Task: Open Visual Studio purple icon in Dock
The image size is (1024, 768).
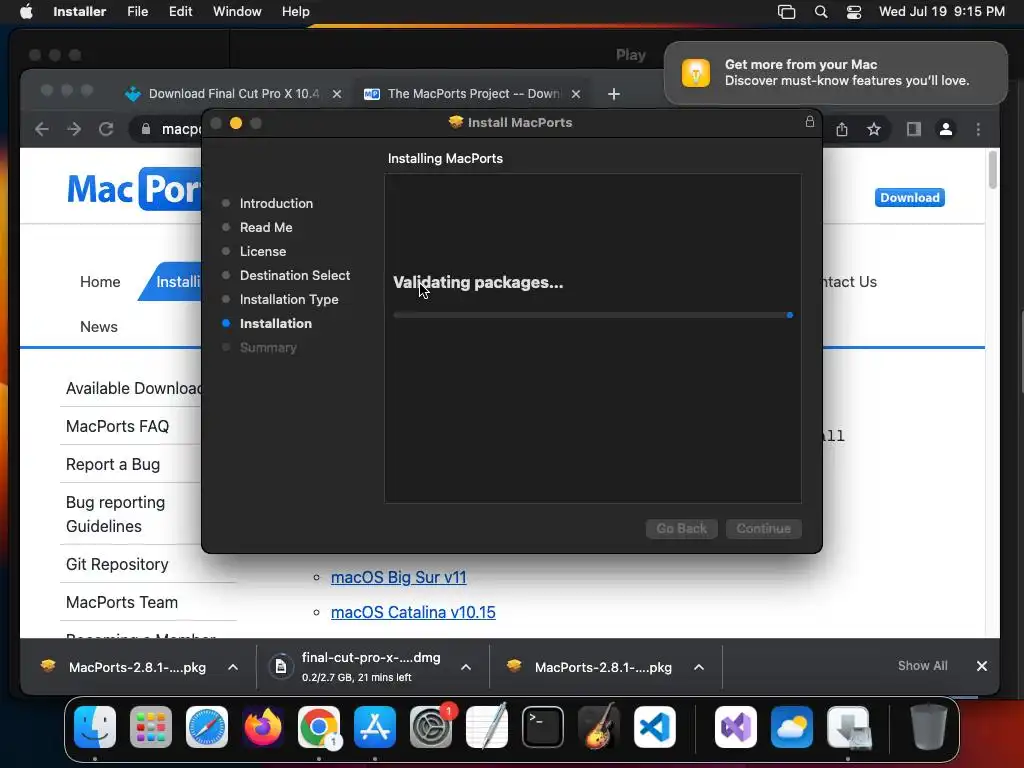Action: (736, 726)
